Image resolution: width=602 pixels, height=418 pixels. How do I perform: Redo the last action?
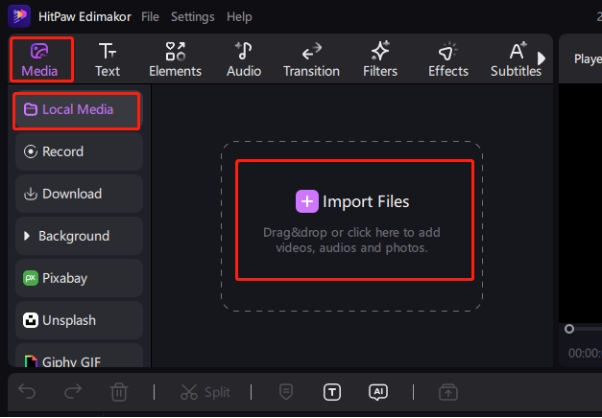[x=73, y=392]
